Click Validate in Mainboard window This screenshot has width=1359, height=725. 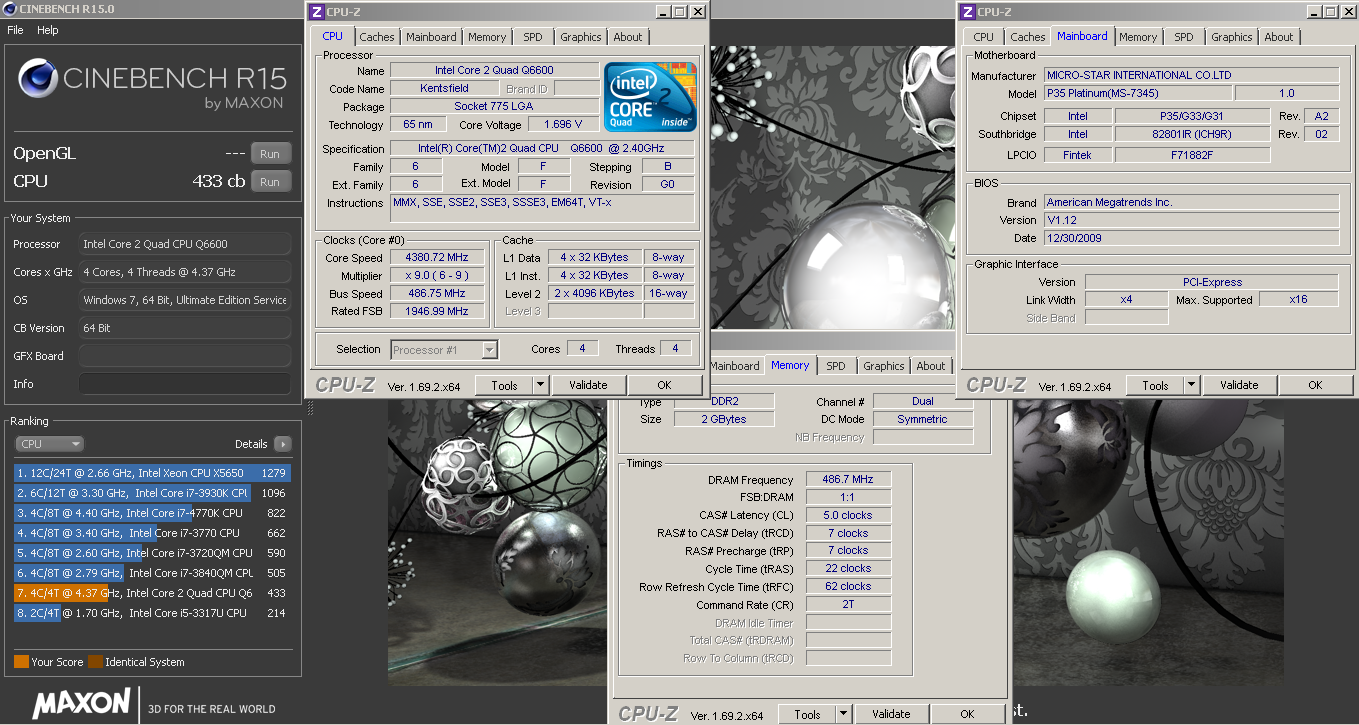1239,385
